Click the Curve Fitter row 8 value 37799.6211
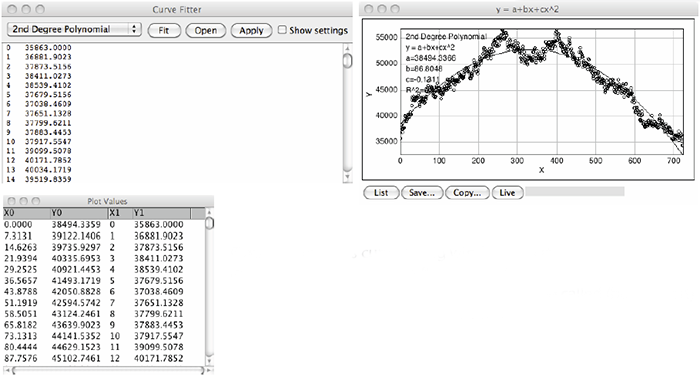 click(48, 123)
